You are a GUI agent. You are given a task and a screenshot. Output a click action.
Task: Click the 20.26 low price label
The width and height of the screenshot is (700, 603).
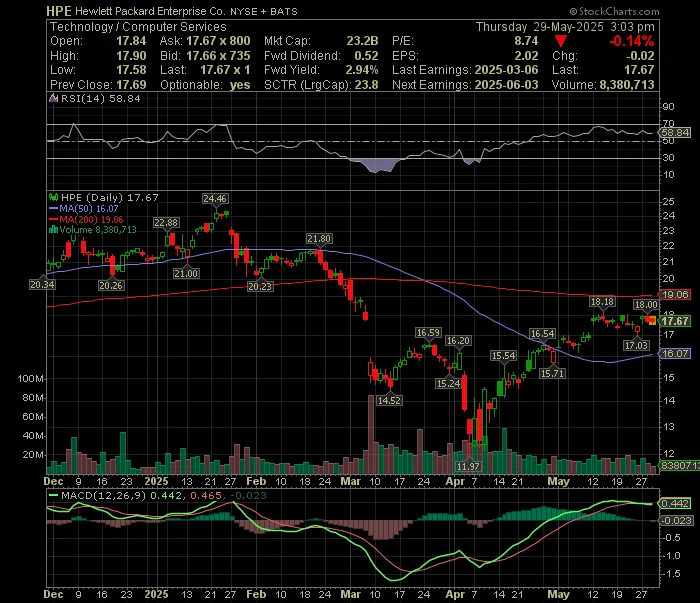[x=111, y=285]
